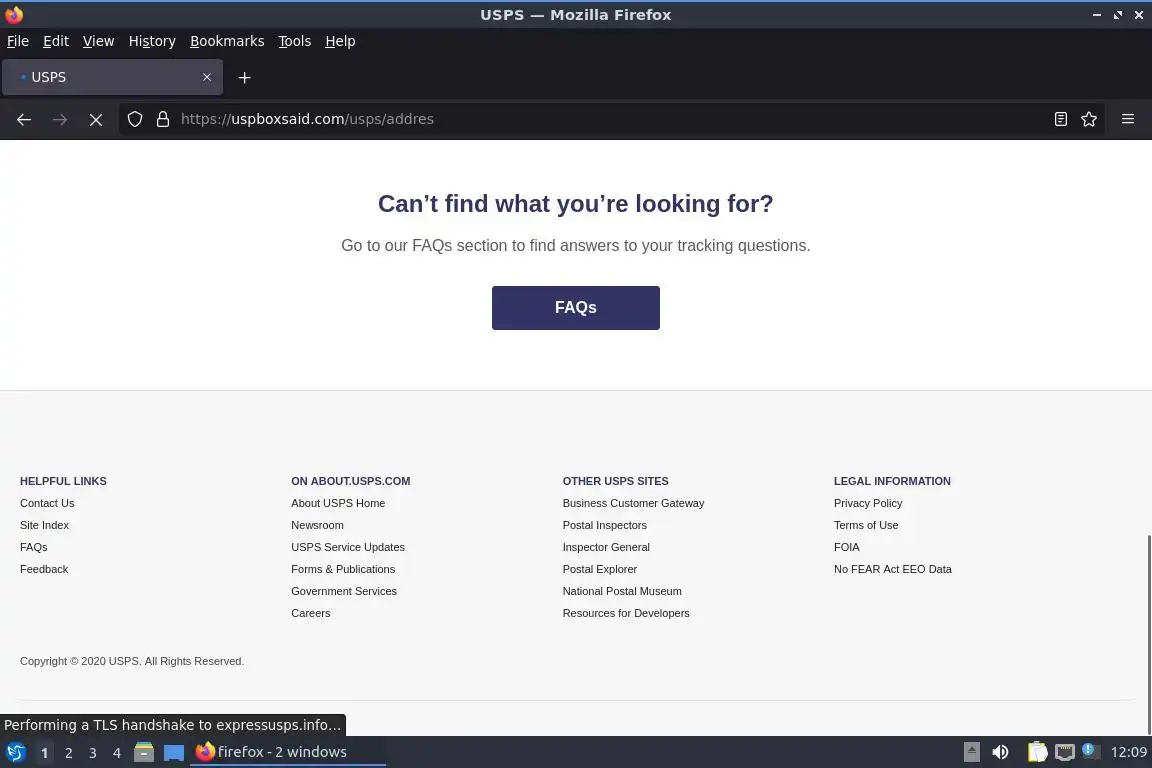The image size is (1152, 768).
Task: Toggle reader view icon
Action: [x=1060, y=119]
